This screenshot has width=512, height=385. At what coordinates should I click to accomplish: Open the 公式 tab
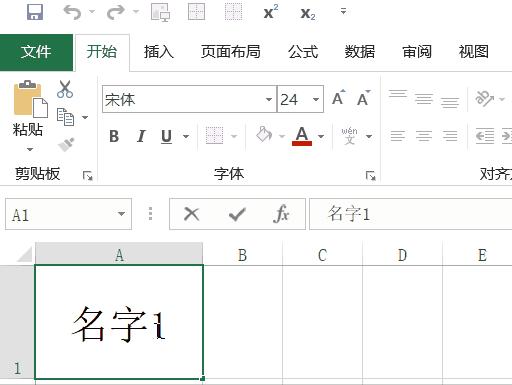coord(303,52)
